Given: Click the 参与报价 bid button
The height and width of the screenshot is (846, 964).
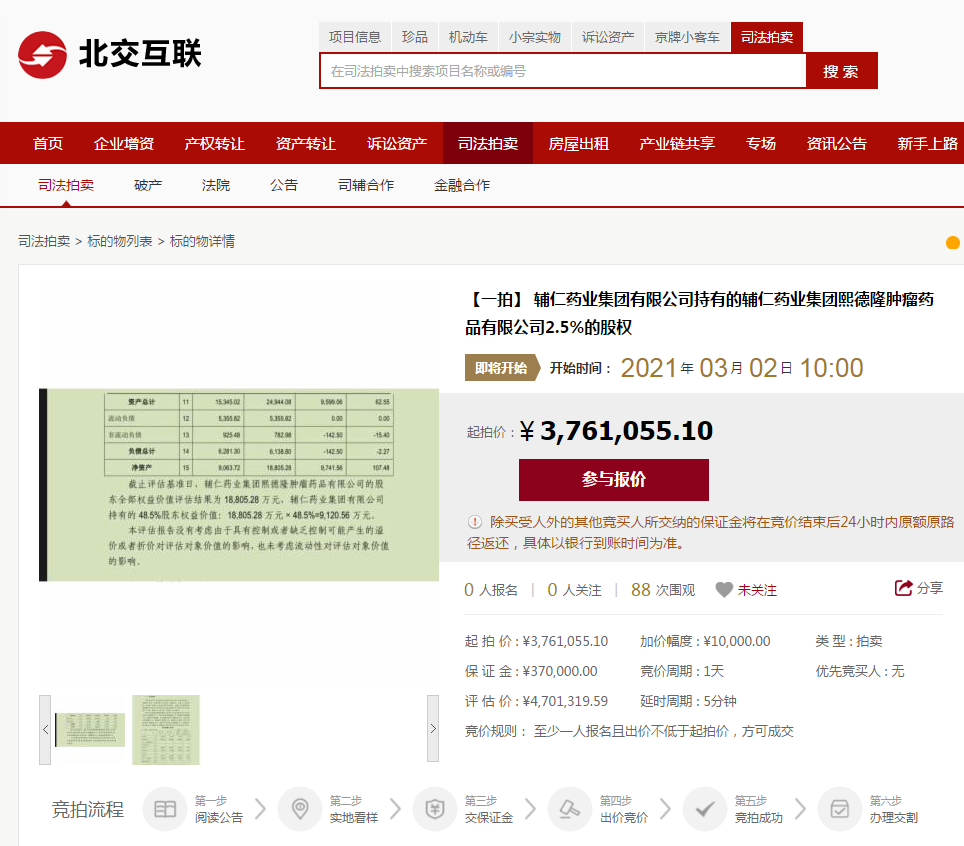Looking at the screenshot, I should point(614,480).
